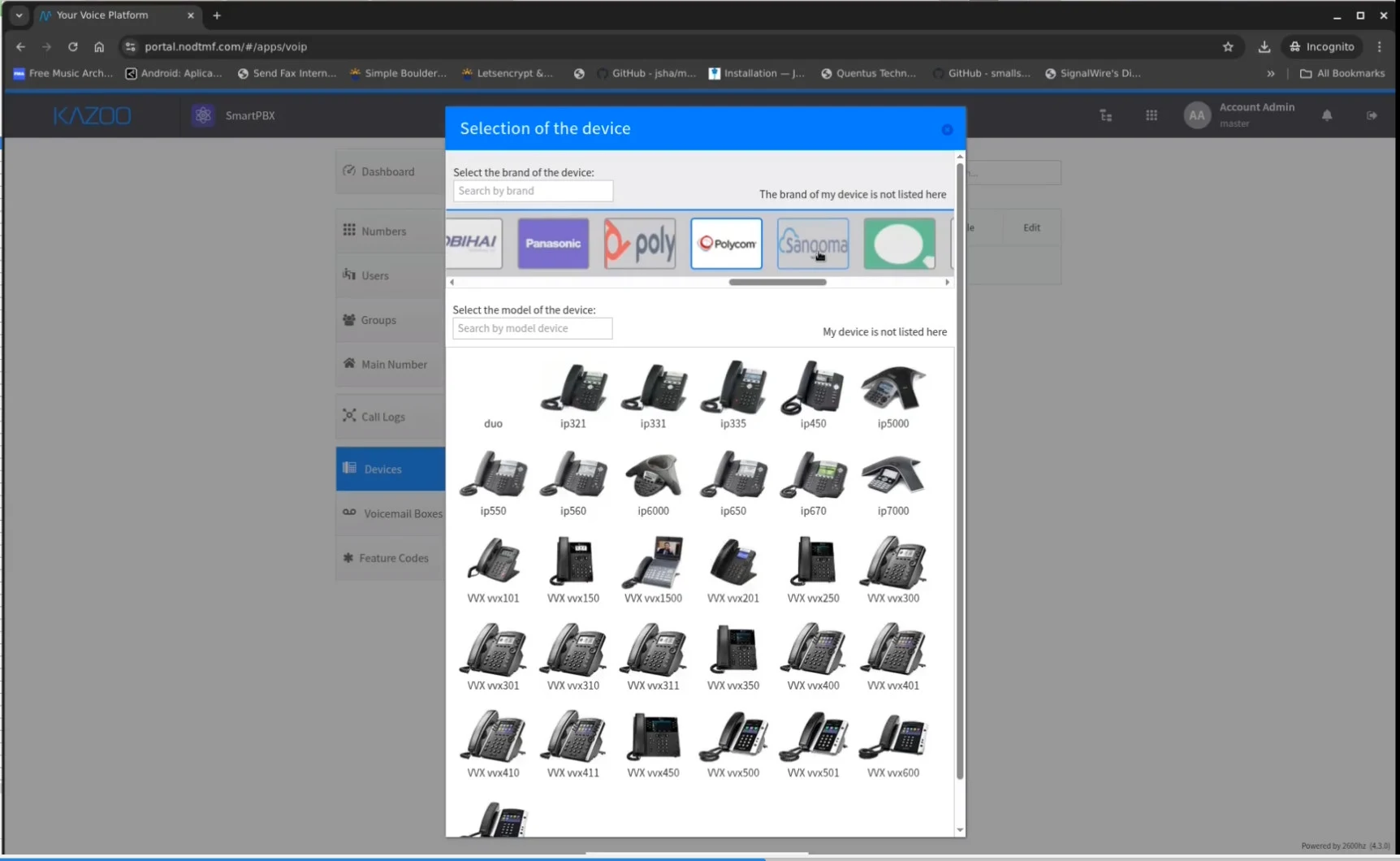
Task: Pick the VVX vvx1500 video phone
Action: 653,570
